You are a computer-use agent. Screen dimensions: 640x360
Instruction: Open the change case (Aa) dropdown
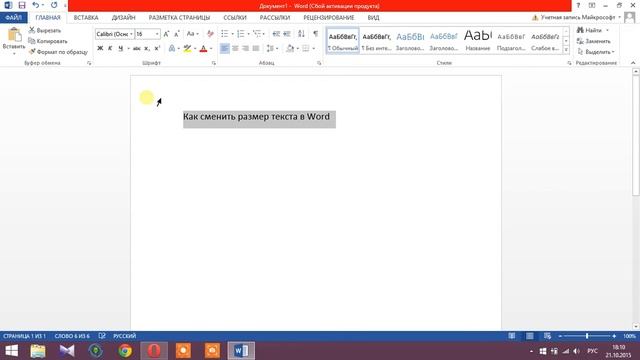tap(192, 34)
